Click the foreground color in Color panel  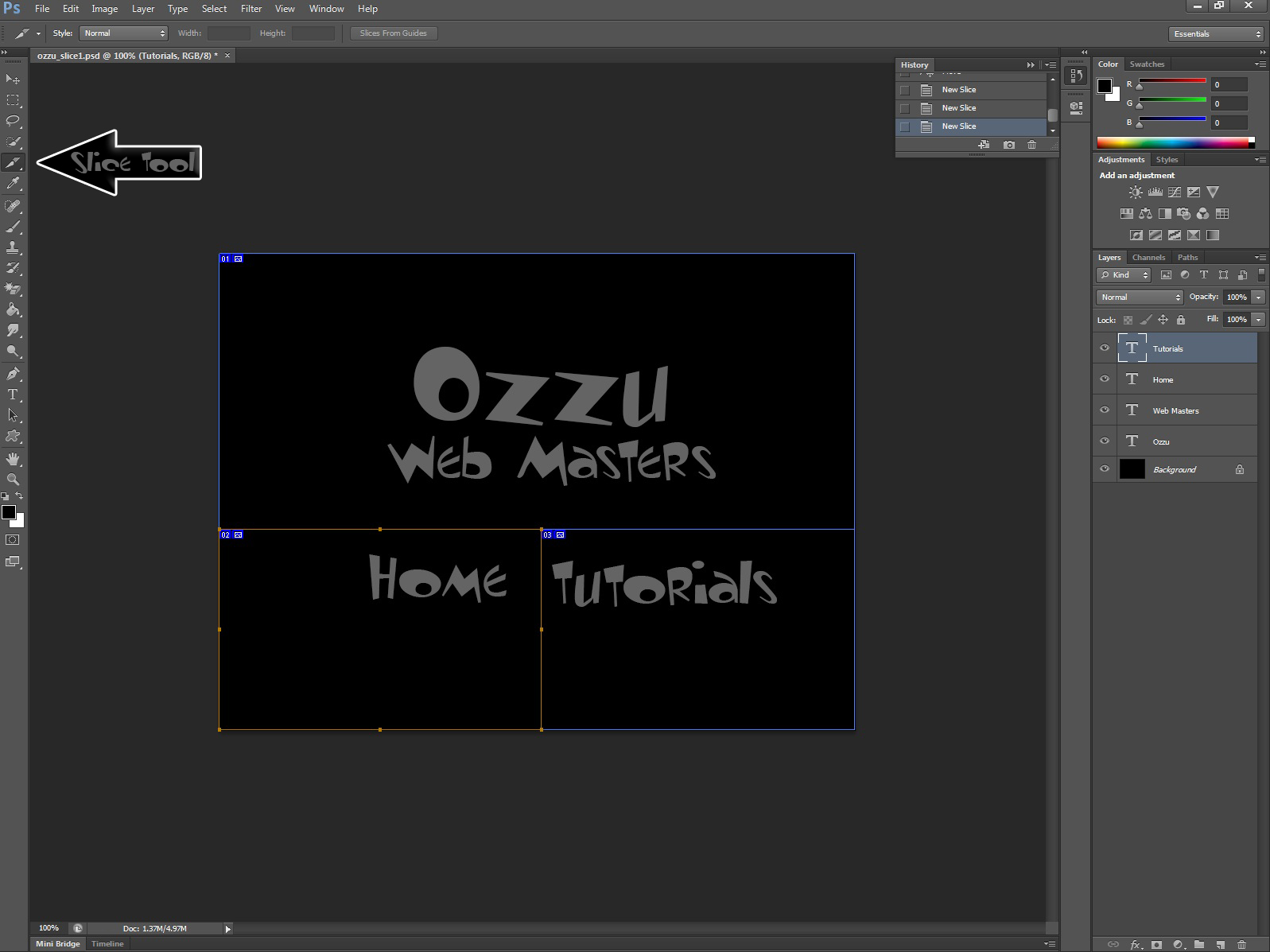(1105, 86)
